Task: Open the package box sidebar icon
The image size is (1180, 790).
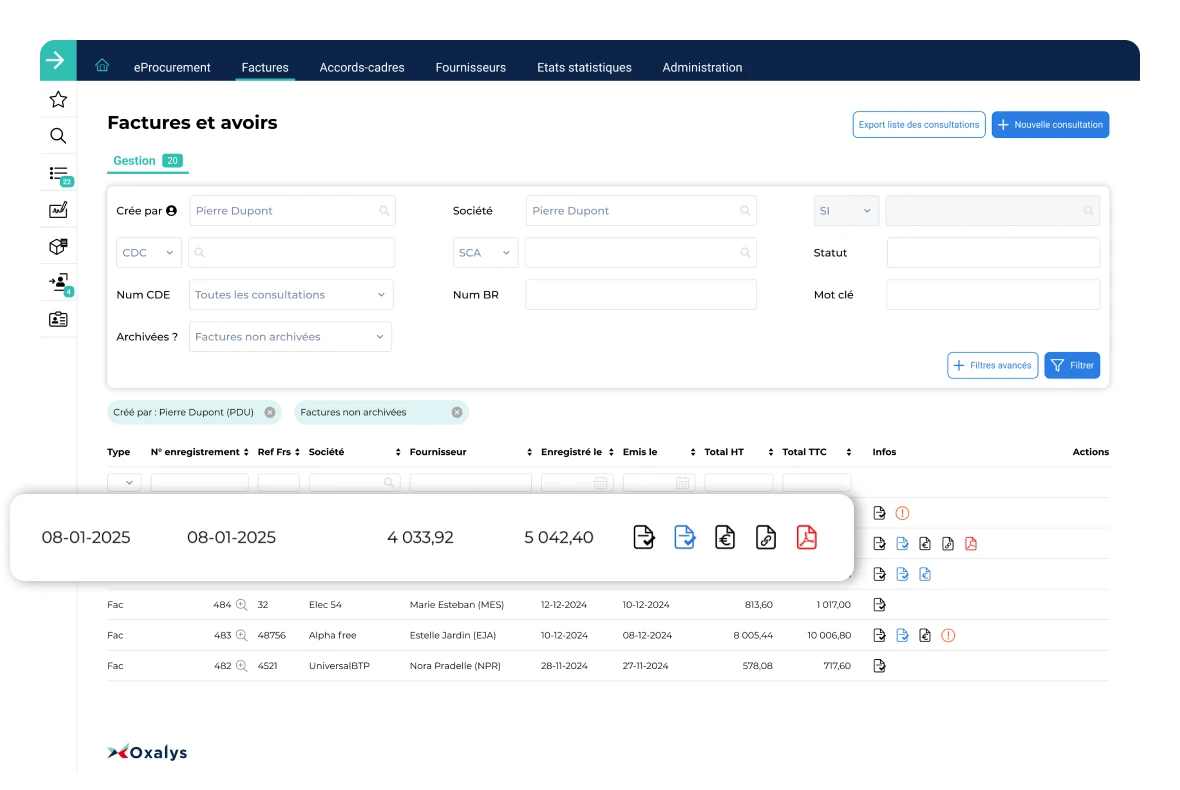Action: pos(58,246)
